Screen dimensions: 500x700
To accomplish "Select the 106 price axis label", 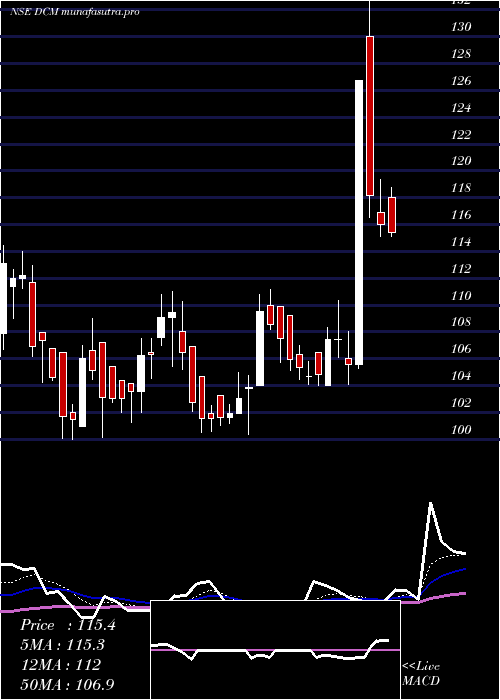I will [x=460, y=349].
